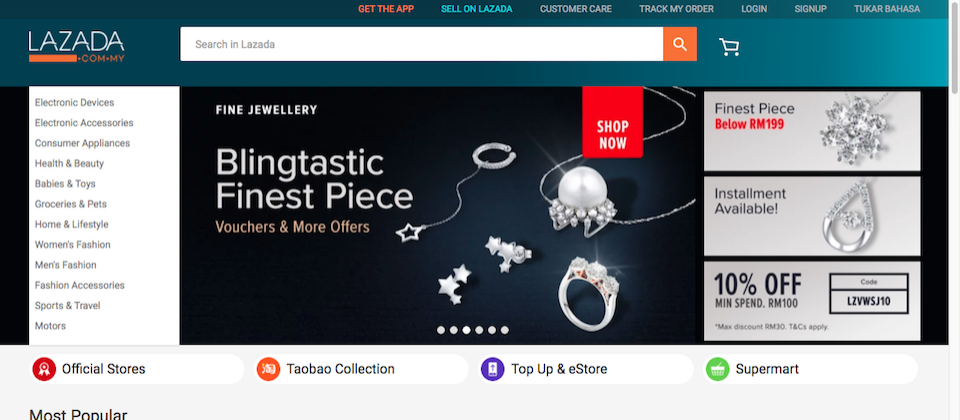Open the shopping cart icon
The width and height of the screenshot is (960, 420).
(x=729, y=47)
